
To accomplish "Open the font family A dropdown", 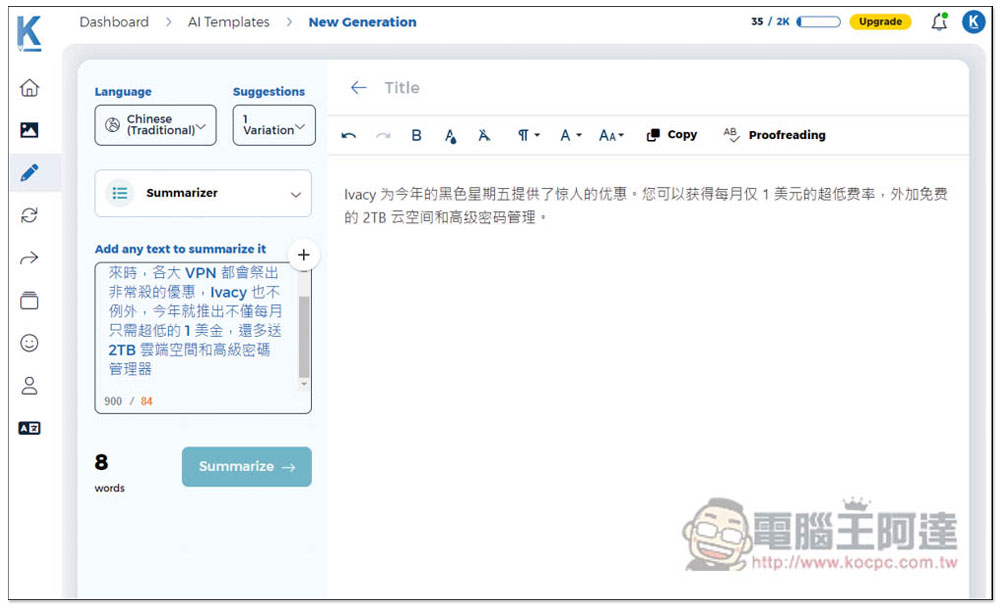I will (x=571, y=135).
